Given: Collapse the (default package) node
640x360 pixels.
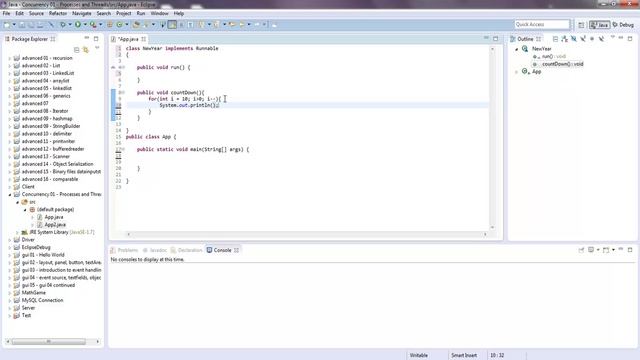Looking at the screenshot, I should click(x=25, y=210).
